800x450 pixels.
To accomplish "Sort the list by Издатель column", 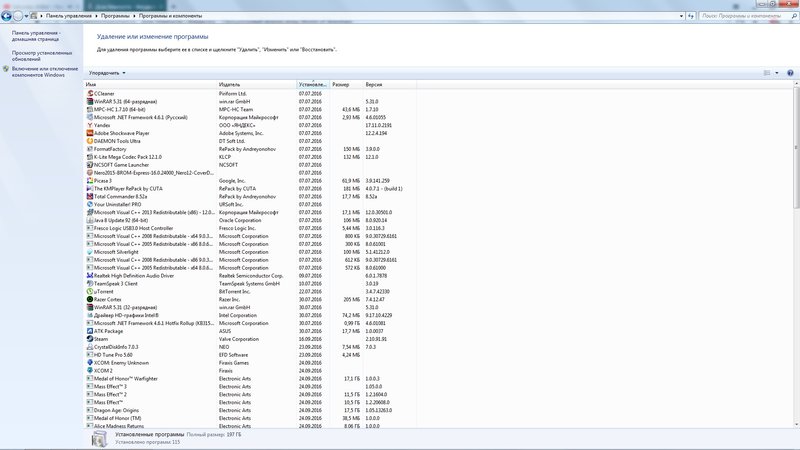I will 255,85.
